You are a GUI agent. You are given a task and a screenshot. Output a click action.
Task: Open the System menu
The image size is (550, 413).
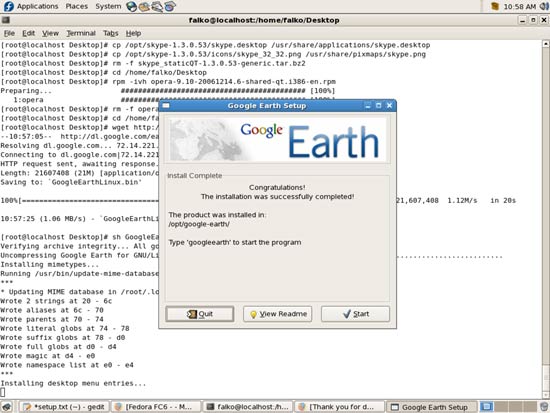pyautogui.click(x=108, y=6)
